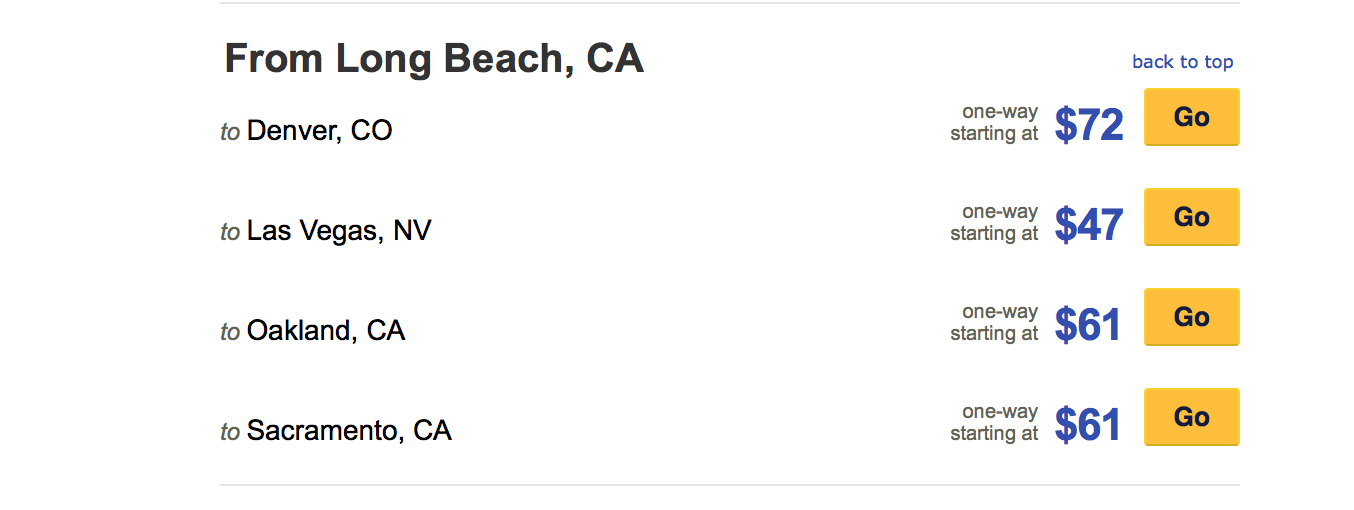Image resolution: width=1354 pixels, height=510 pixels.
Task: Click the Las Vegas, NV destination
Action: coord(339,231)
